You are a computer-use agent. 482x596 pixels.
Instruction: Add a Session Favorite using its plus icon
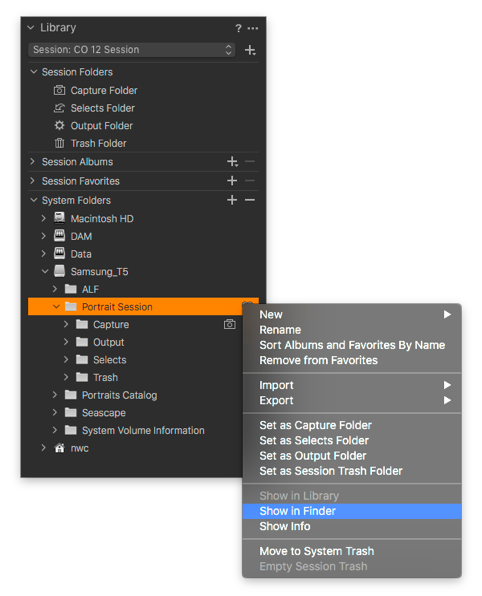click(232, 181)
